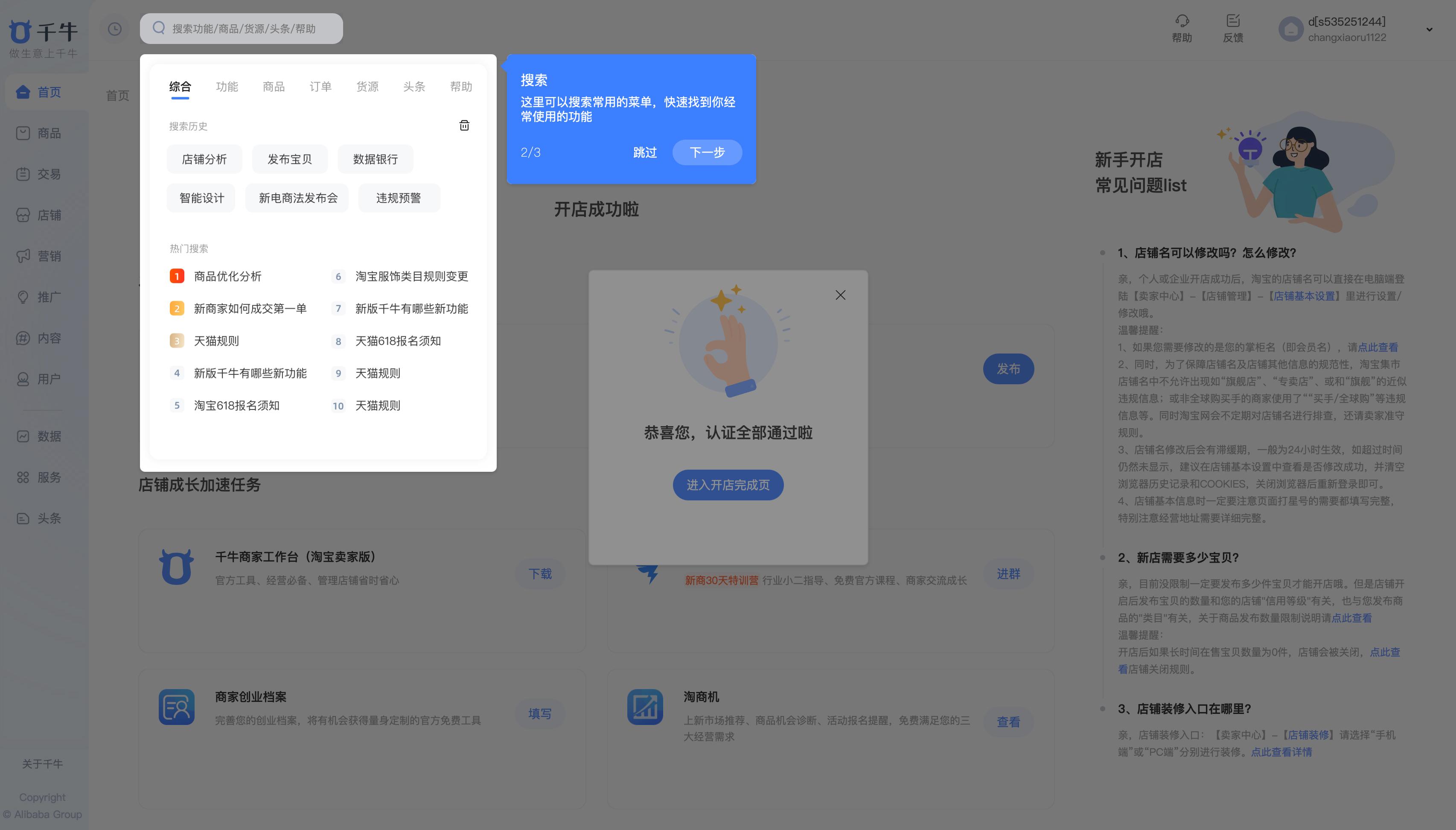
Task: Expand the account dropdown arrow
Action: tap(1429, 29)
